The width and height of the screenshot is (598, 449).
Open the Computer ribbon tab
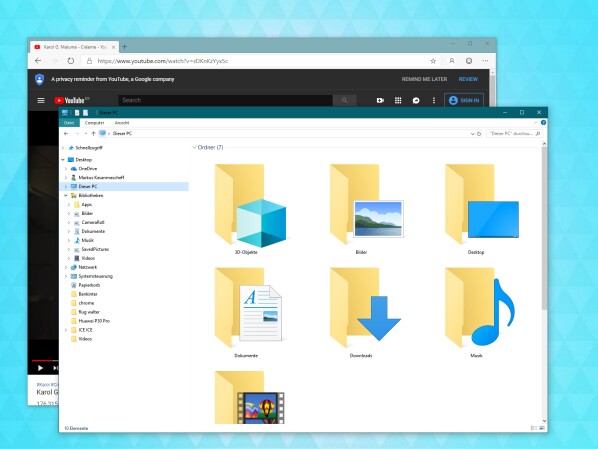(x=94, y=123)
